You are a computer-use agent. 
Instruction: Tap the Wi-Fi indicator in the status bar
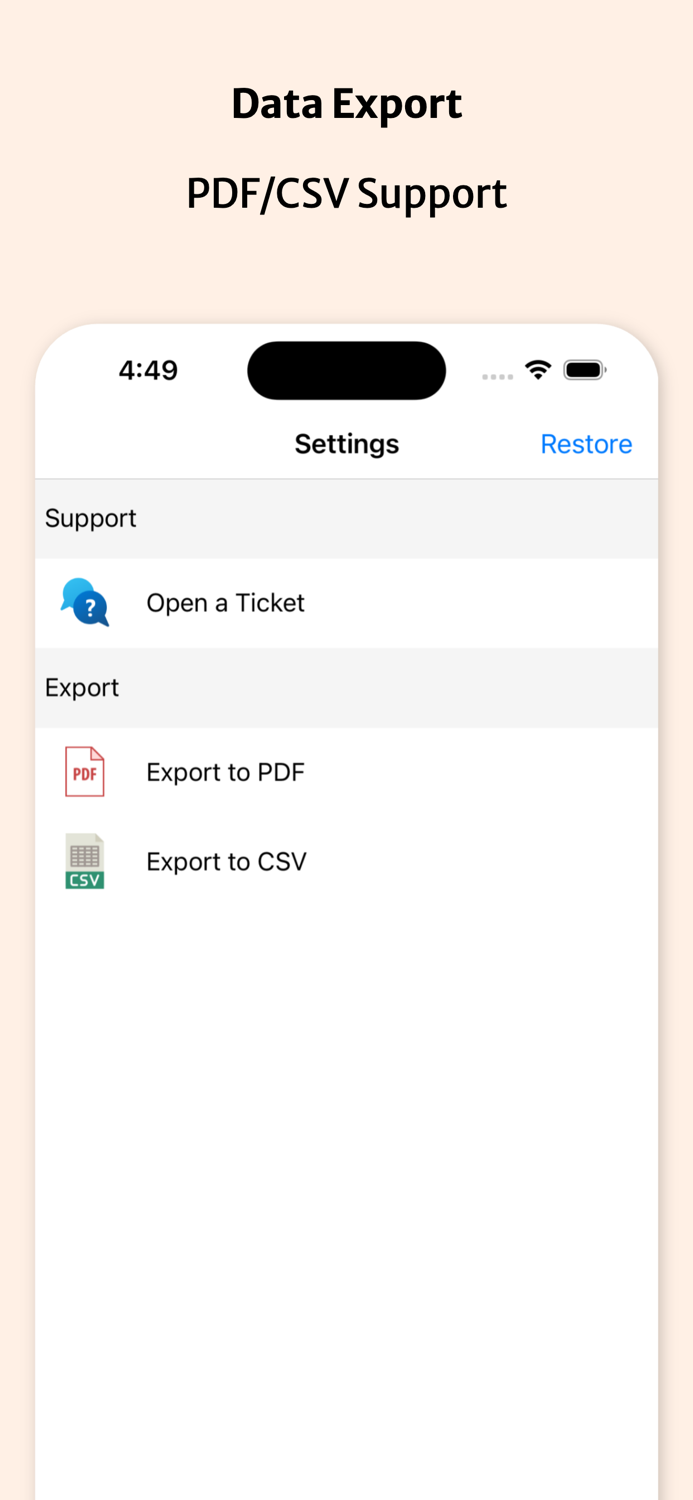(538, 369)
